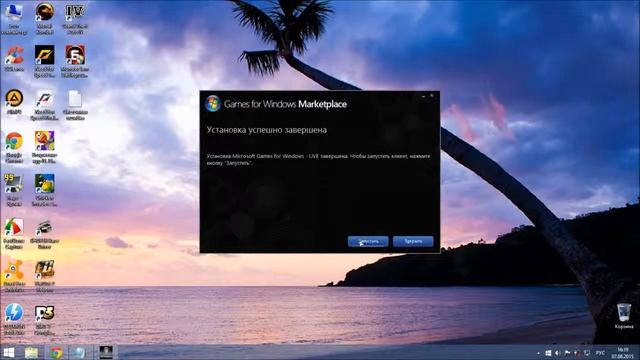The width and height of the screenshot is (640, 360).
Task: Open the Fraps 99 desktop shortcut
Action: (x=14, y=191)
